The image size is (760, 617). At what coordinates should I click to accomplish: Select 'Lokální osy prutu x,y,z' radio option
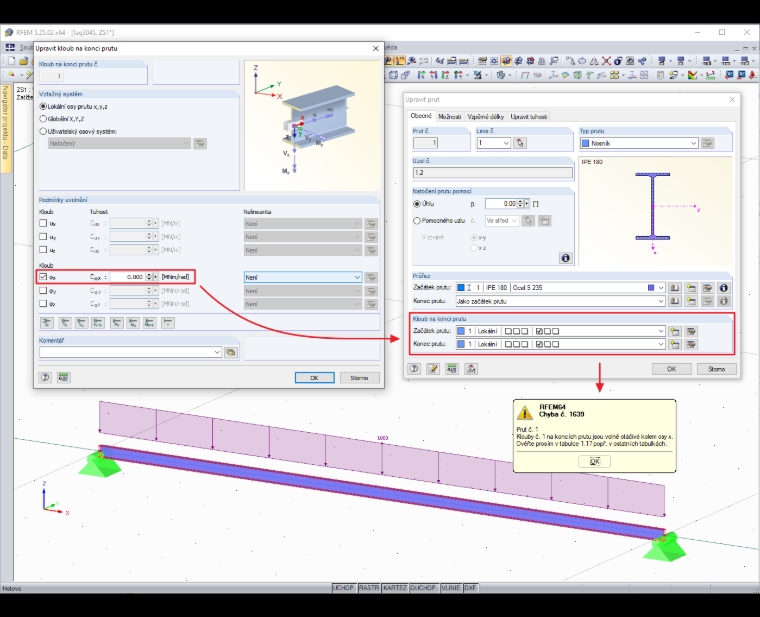tap(43, 106)
